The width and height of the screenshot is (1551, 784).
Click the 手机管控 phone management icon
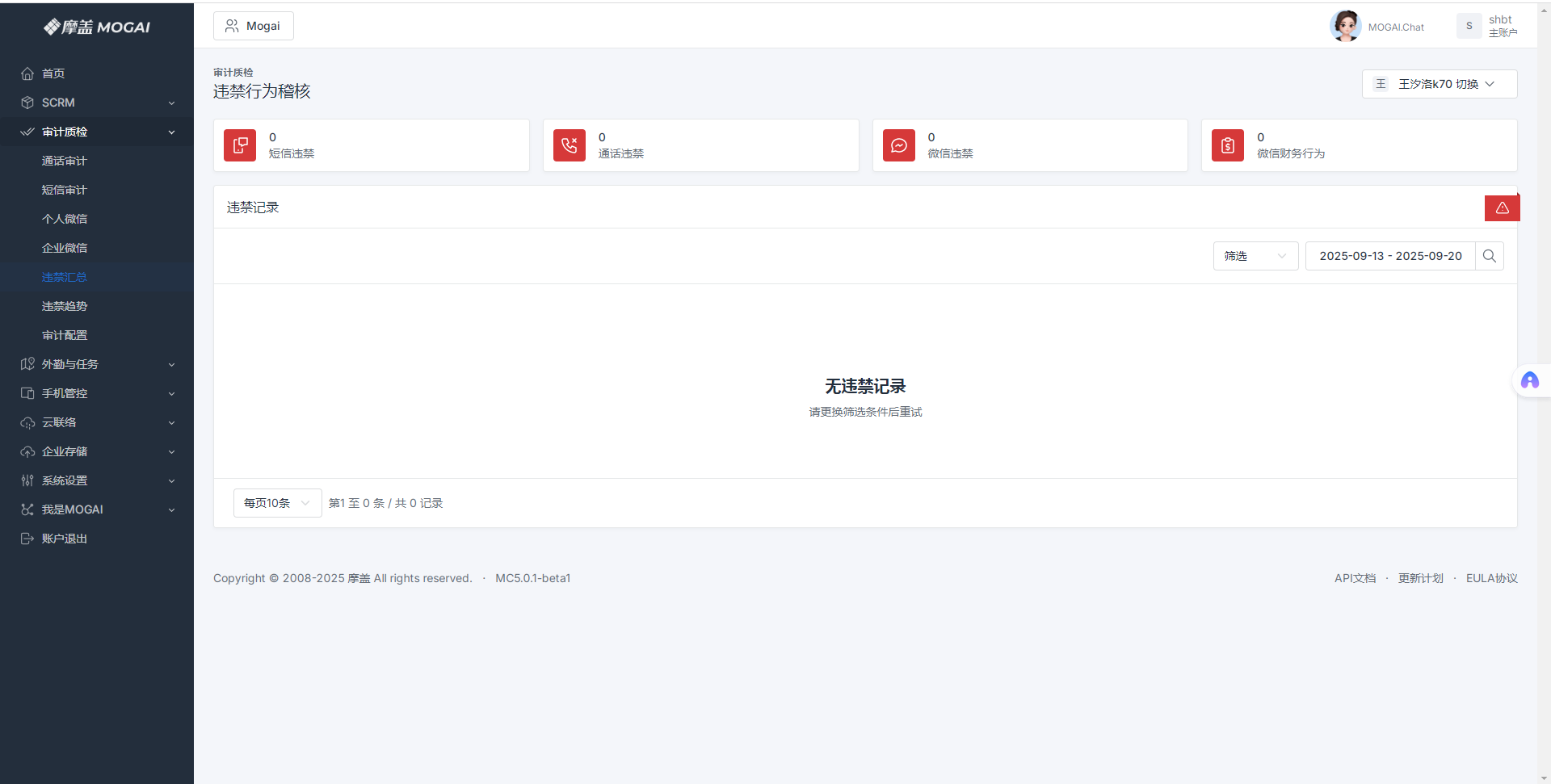click(x=27, y=393)
